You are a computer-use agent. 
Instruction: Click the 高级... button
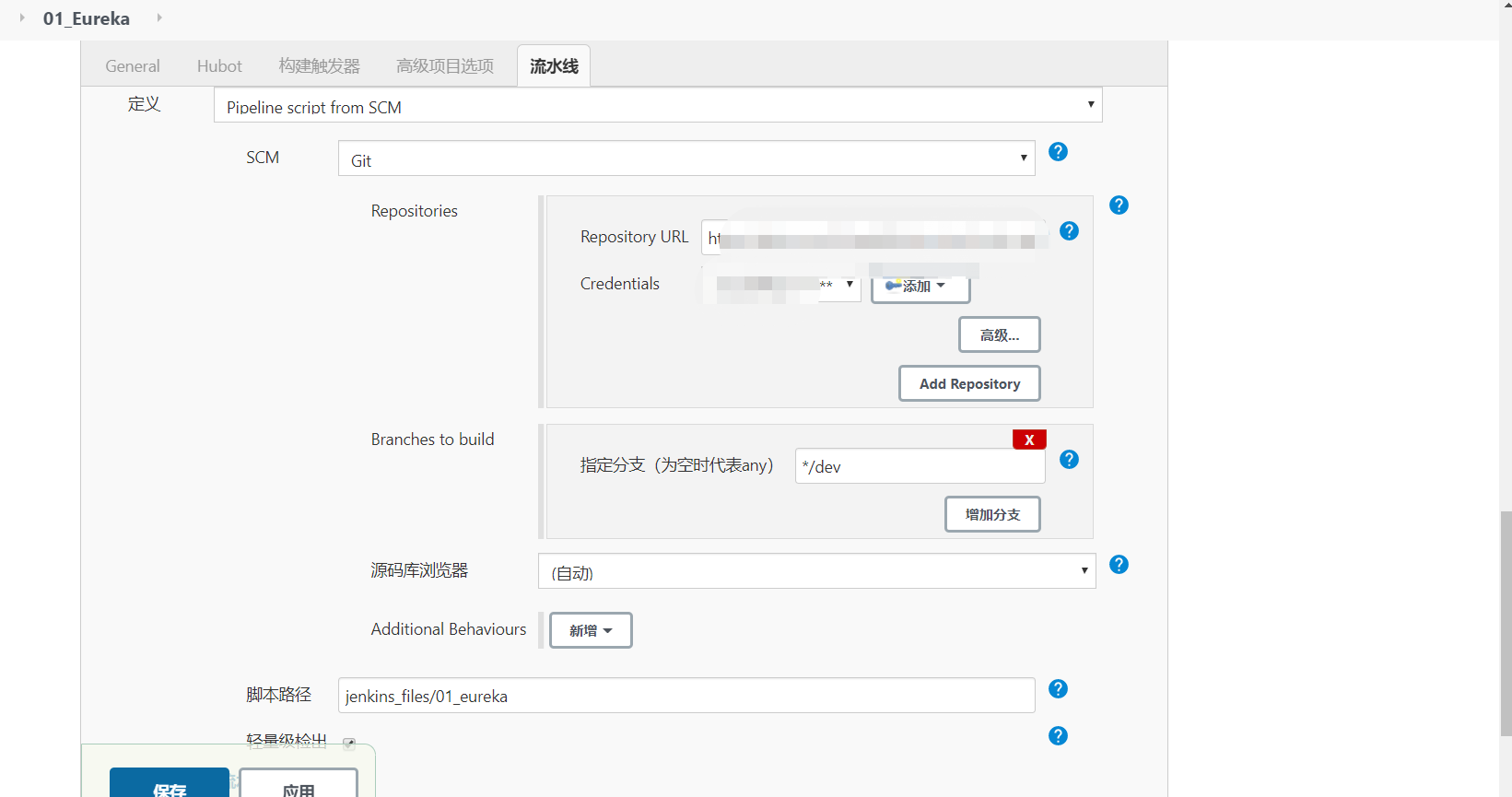(x=1000, y=335)
